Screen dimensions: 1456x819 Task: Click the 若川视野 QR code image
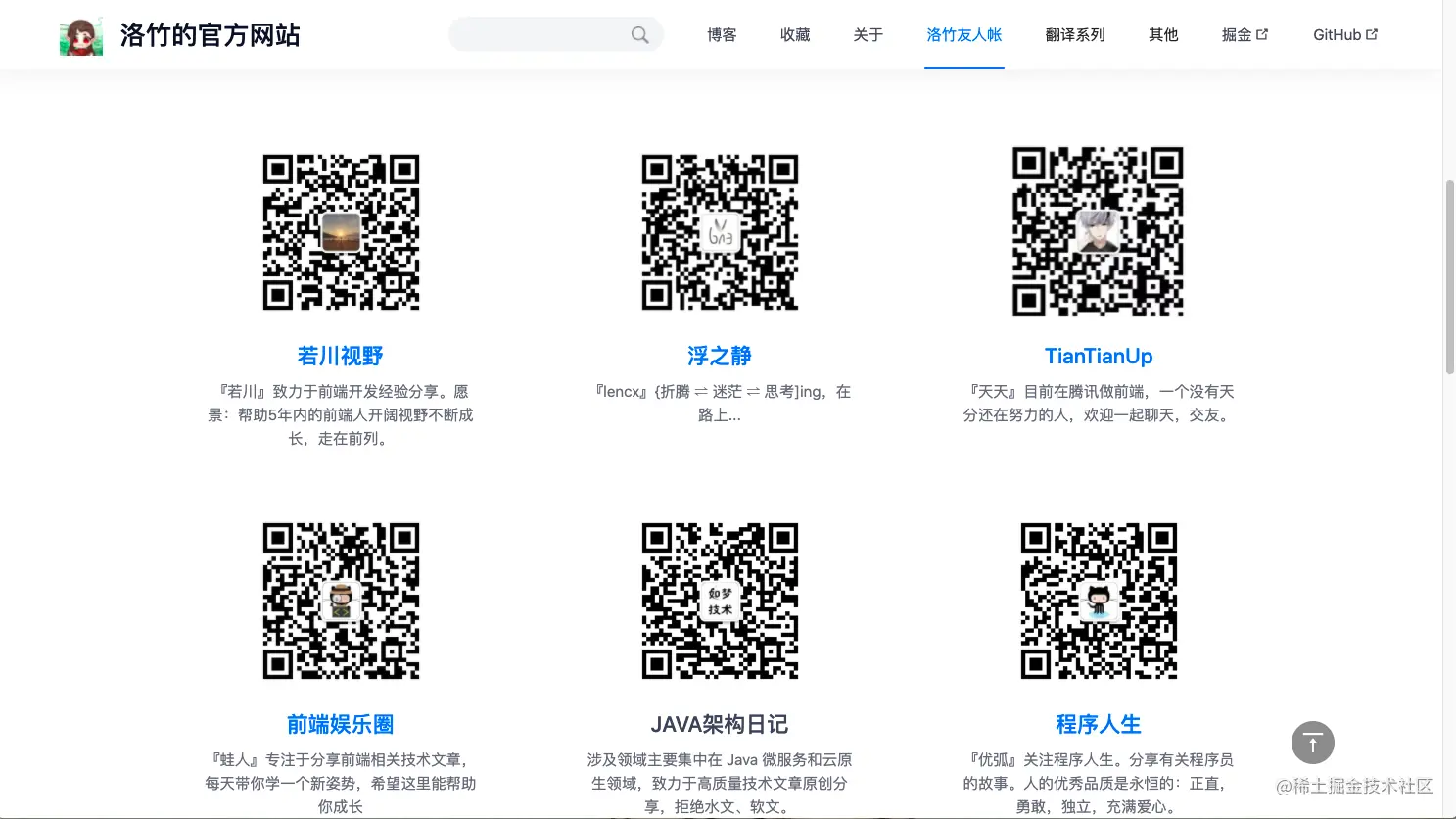click(x=341, y=232)
